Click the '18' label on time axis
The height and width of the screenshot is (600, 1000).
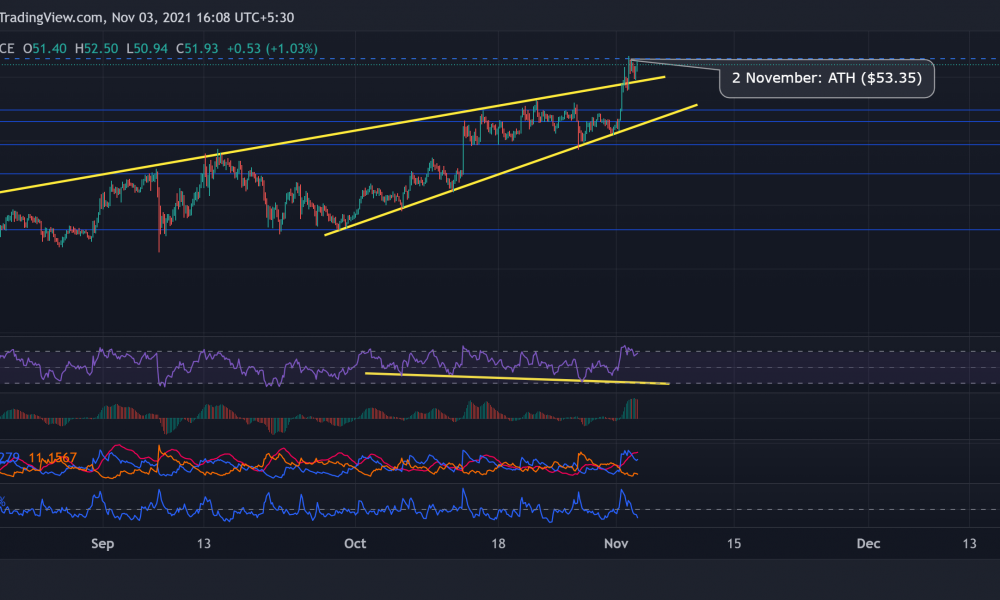click(498, 543)
